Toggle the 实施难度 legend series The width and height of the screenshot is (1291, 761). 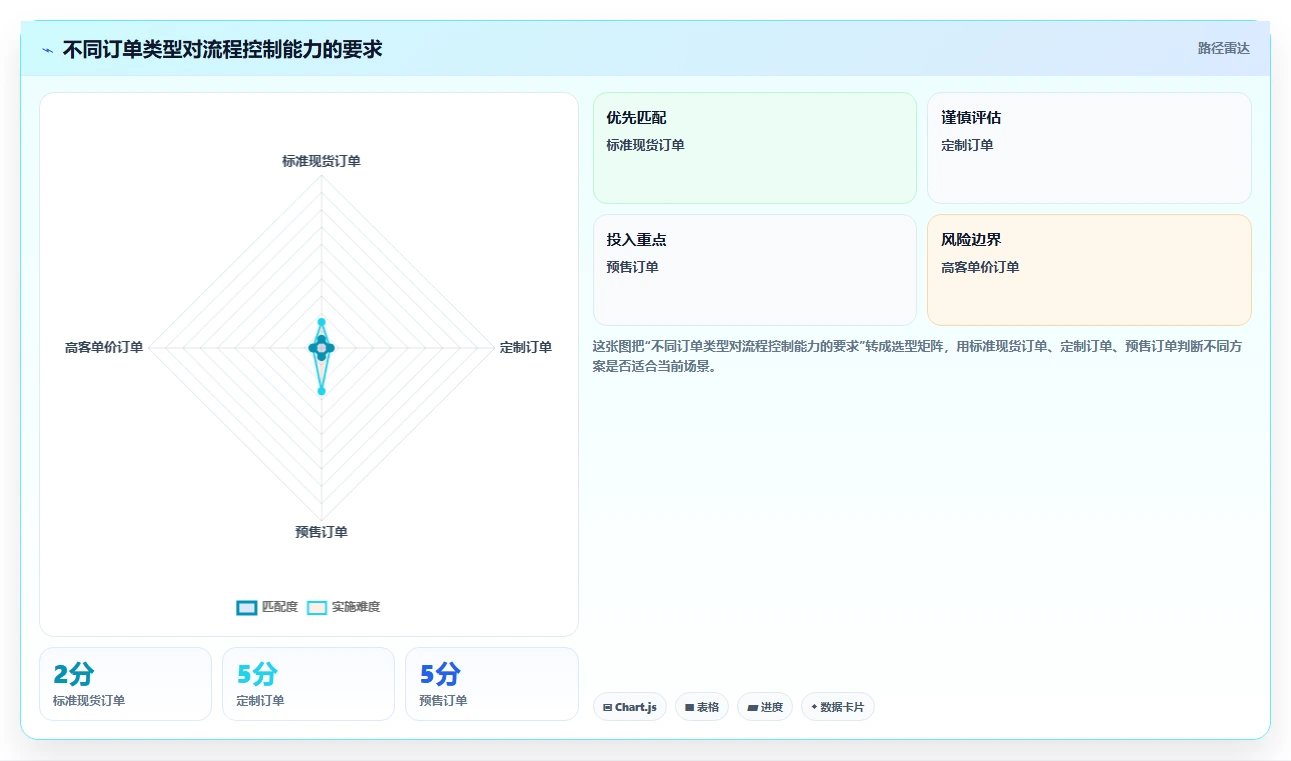tap(343, 607)
